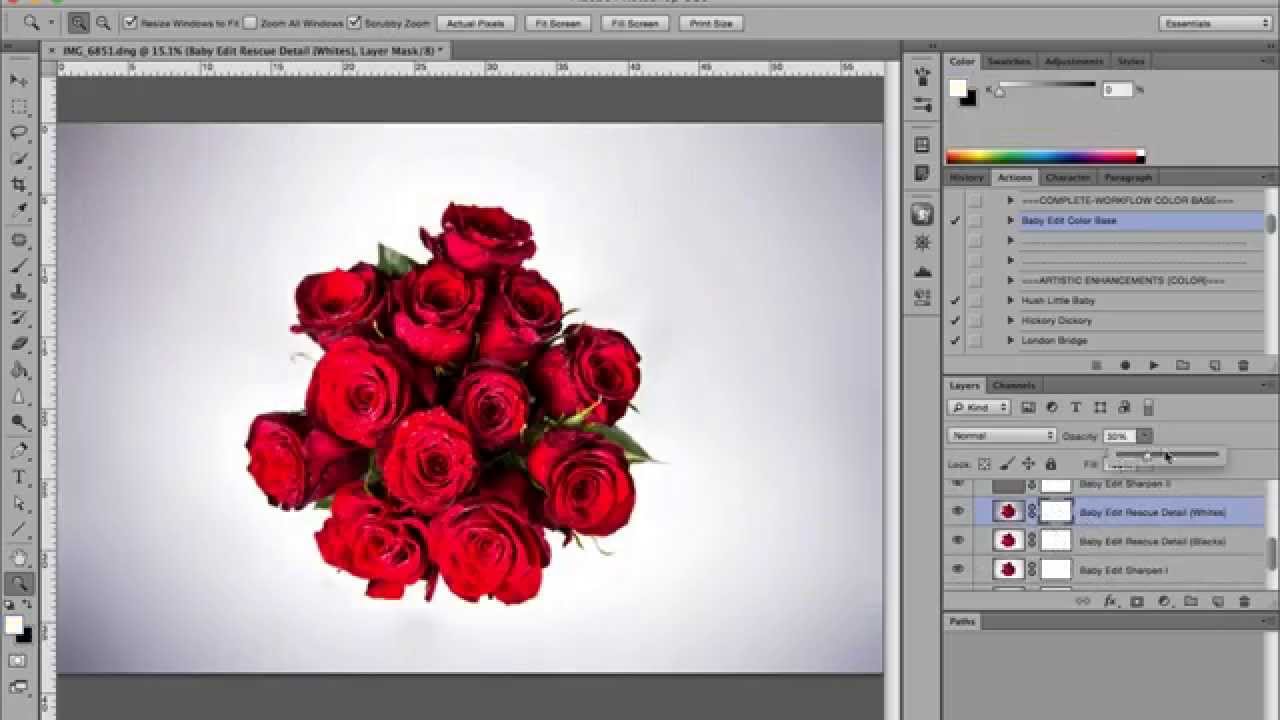Select the Eyedropper tool
Image resolution: width=1280 pixels, height=720 pixels.
19,211
